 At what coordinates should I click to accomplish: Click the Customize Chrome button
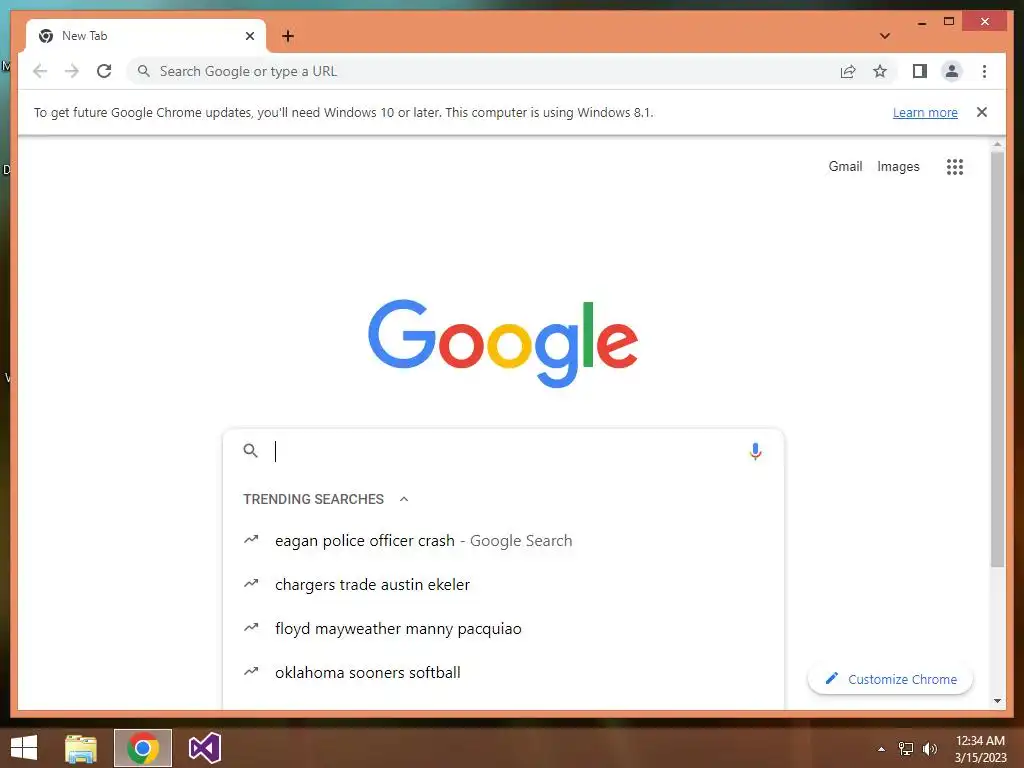890,679
